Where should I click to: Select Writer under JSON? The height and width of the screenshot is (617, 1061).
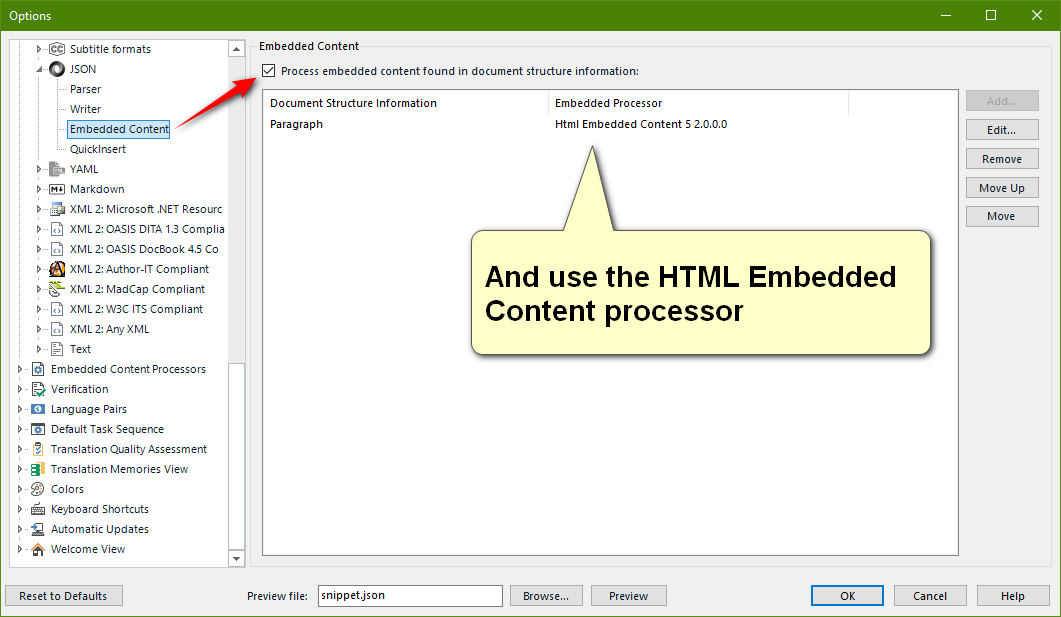point(85,109)
